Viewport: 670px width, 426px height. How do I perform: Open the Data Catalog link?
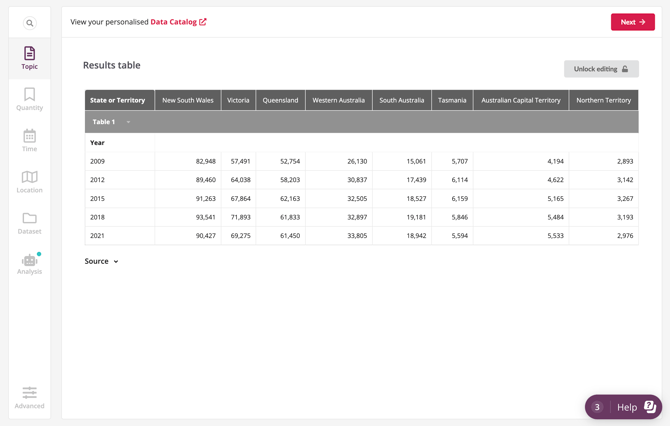pos(178,22)
